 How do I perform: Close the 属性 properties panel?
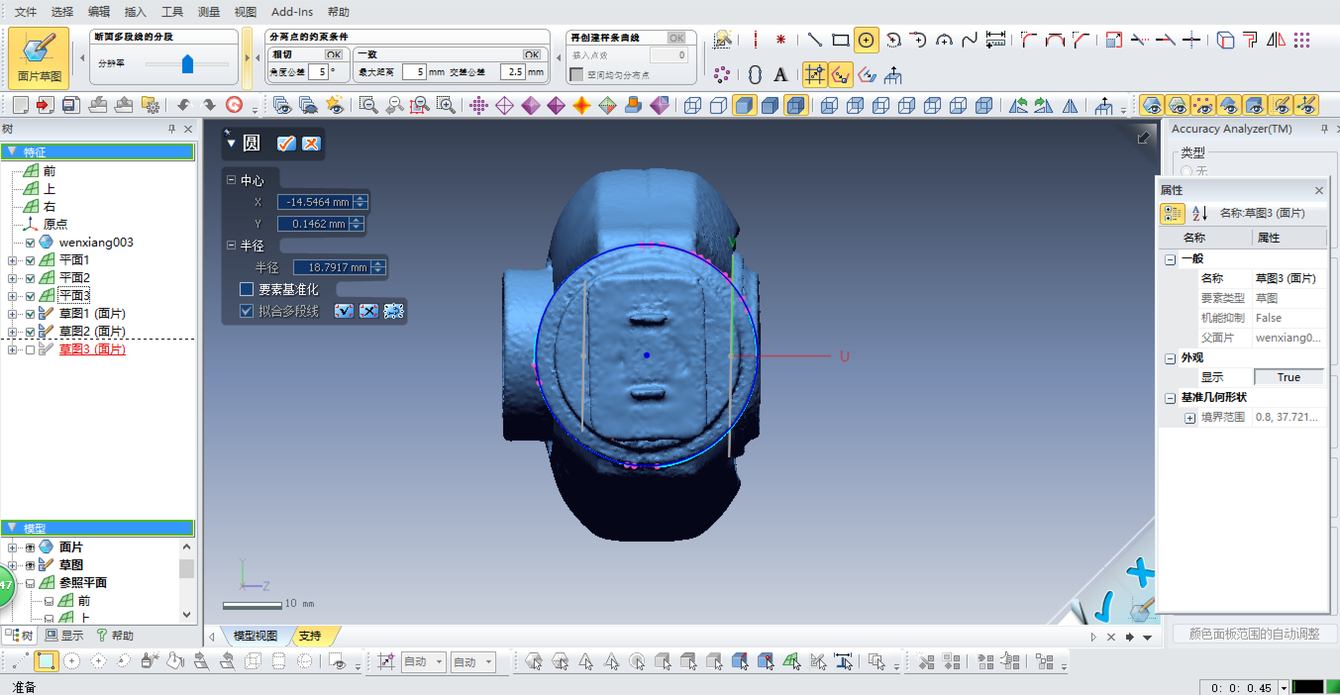coord(1319,190)
